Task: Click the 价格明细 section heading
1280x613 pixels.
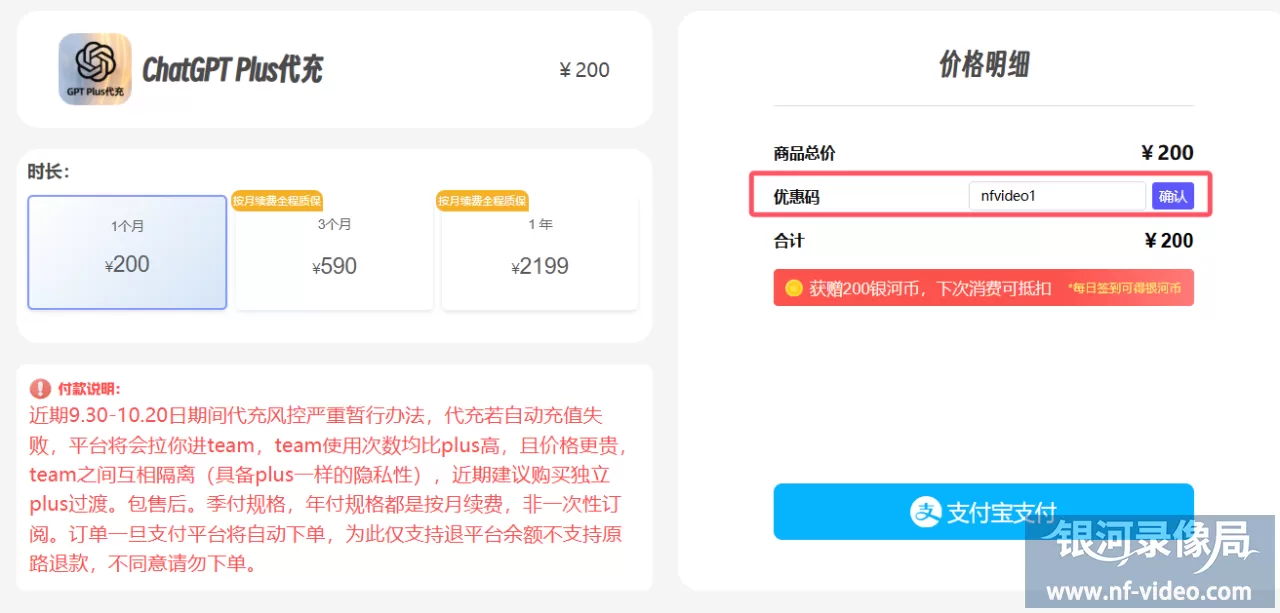Action: (x=983, y=62)
